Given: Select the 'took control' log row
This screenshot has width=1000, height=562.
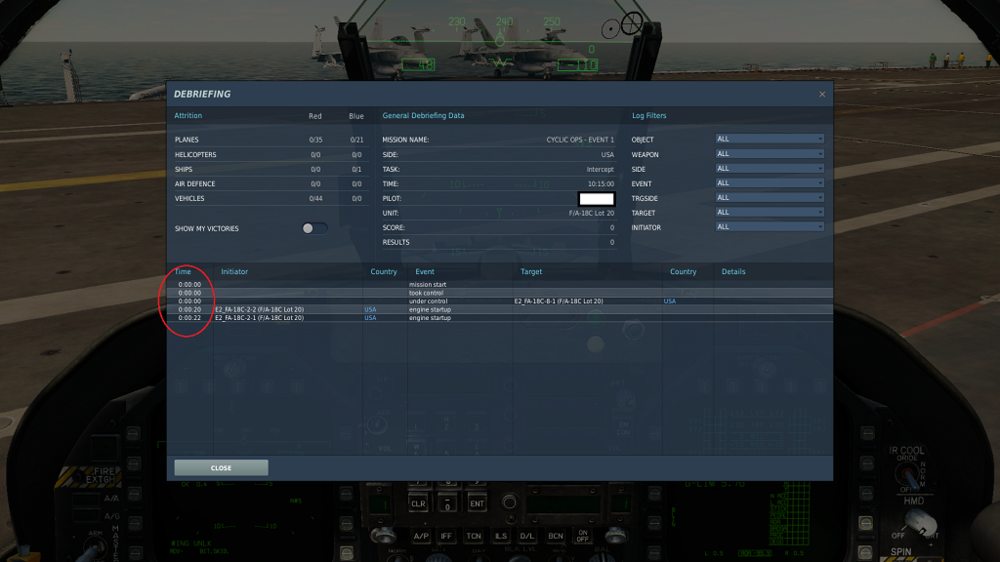Looking at the screenshot, I should (500, 293).
